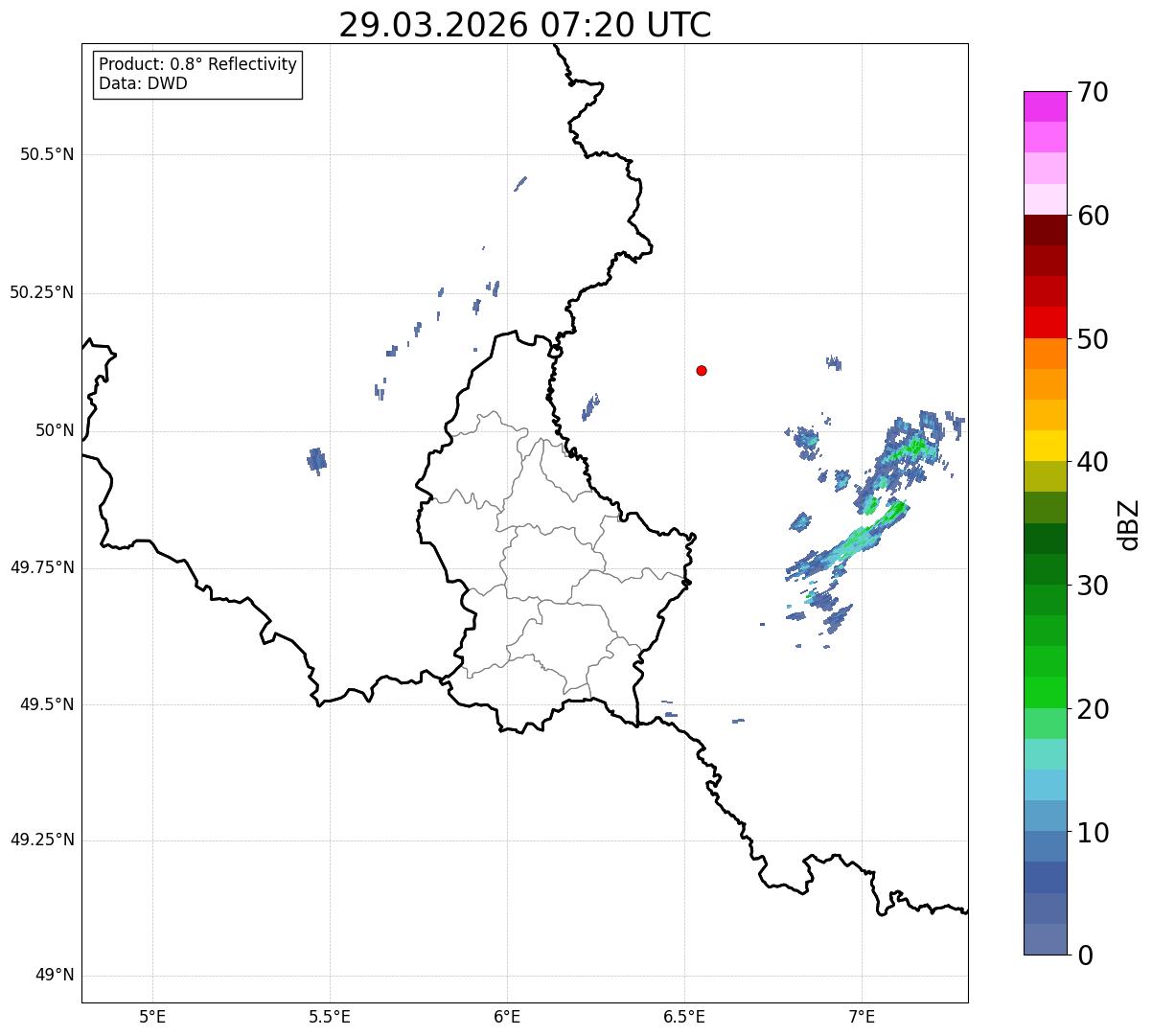Viewport: 1152px width, 1036px height.
Task: Click the isolated blue echo near 5.5°E
Action: pyautogui.click(x=317, y=461)
